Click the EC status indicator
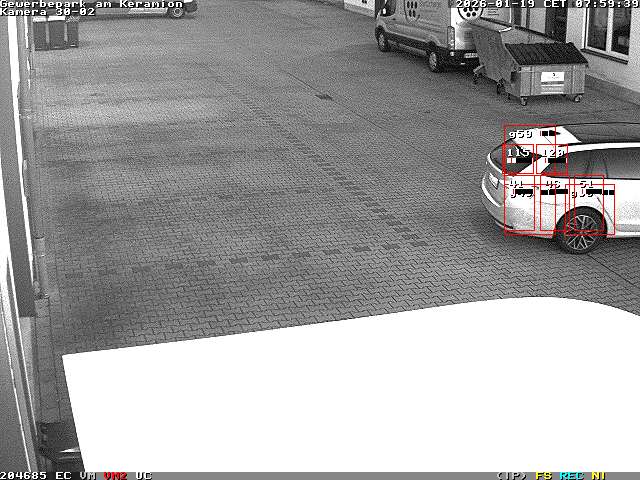The width and height of the screenshot is (640, 480). pyautogui.click(x=63, y=475)
